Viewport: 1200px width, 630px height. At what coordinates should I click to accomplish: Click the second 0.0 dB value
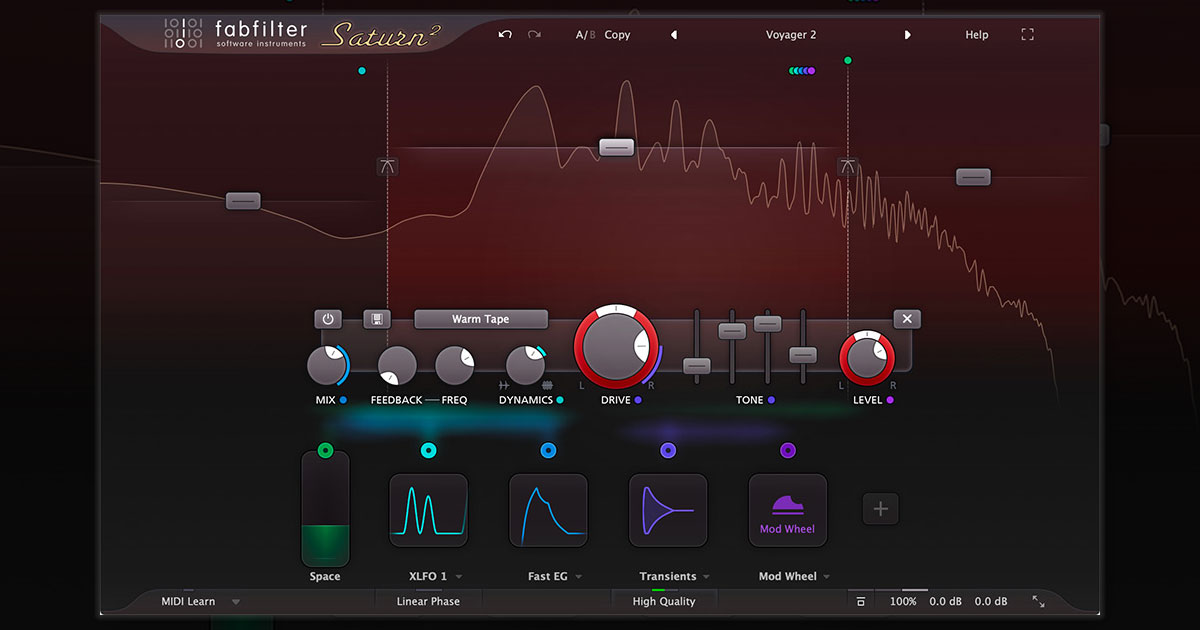[x=991, y=602]
